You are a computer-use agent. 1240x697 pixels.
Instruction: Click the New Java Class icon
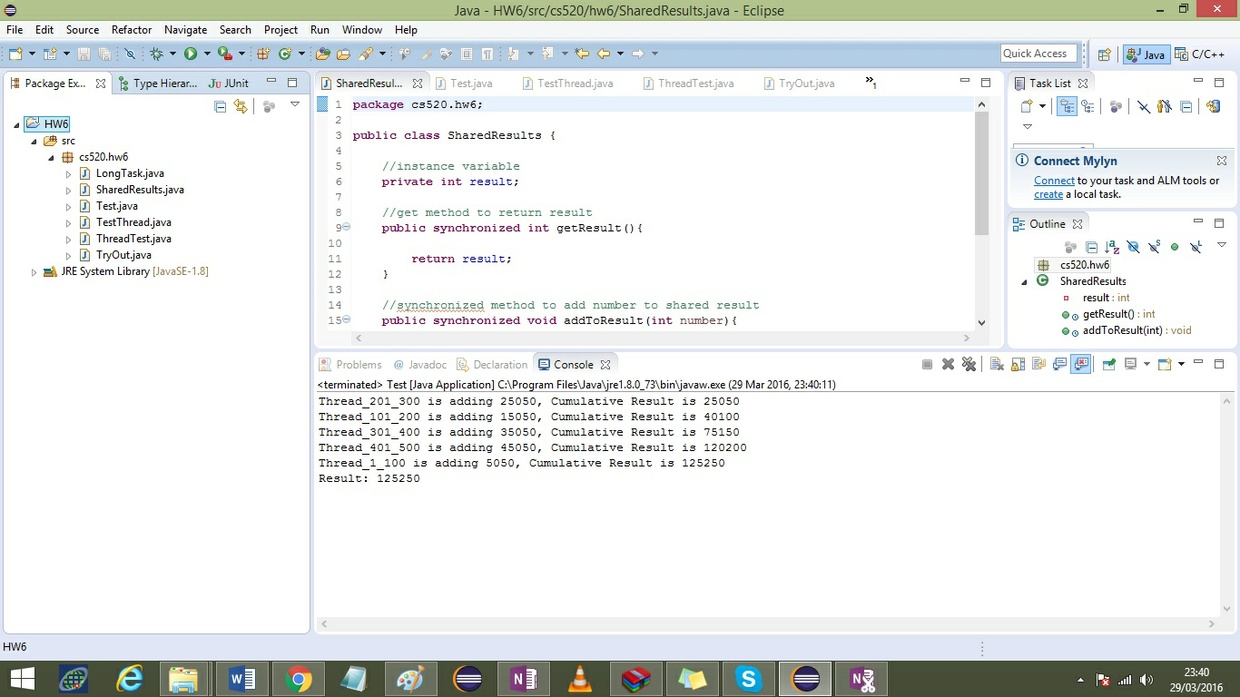285,53
